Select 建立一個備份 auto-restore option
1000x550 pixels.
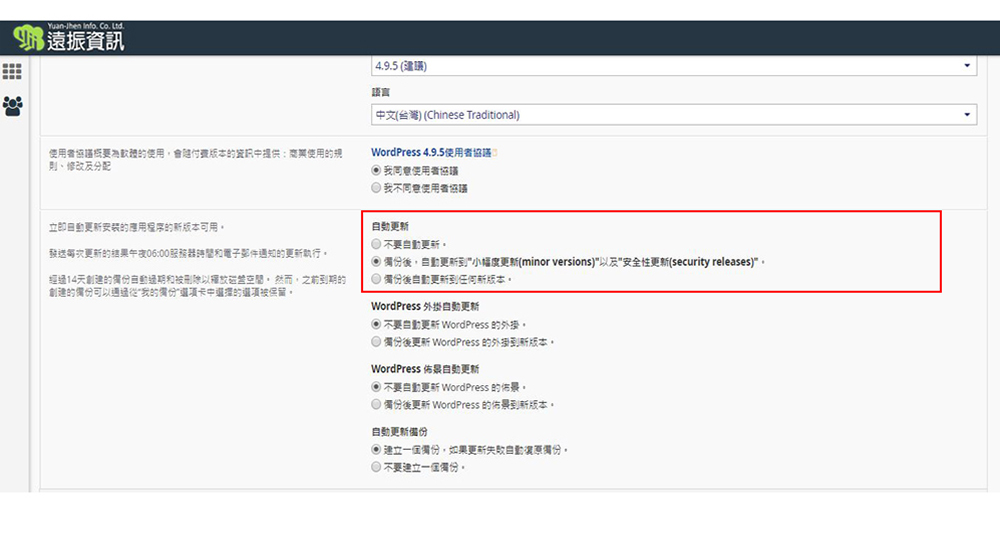coord(376,450)
